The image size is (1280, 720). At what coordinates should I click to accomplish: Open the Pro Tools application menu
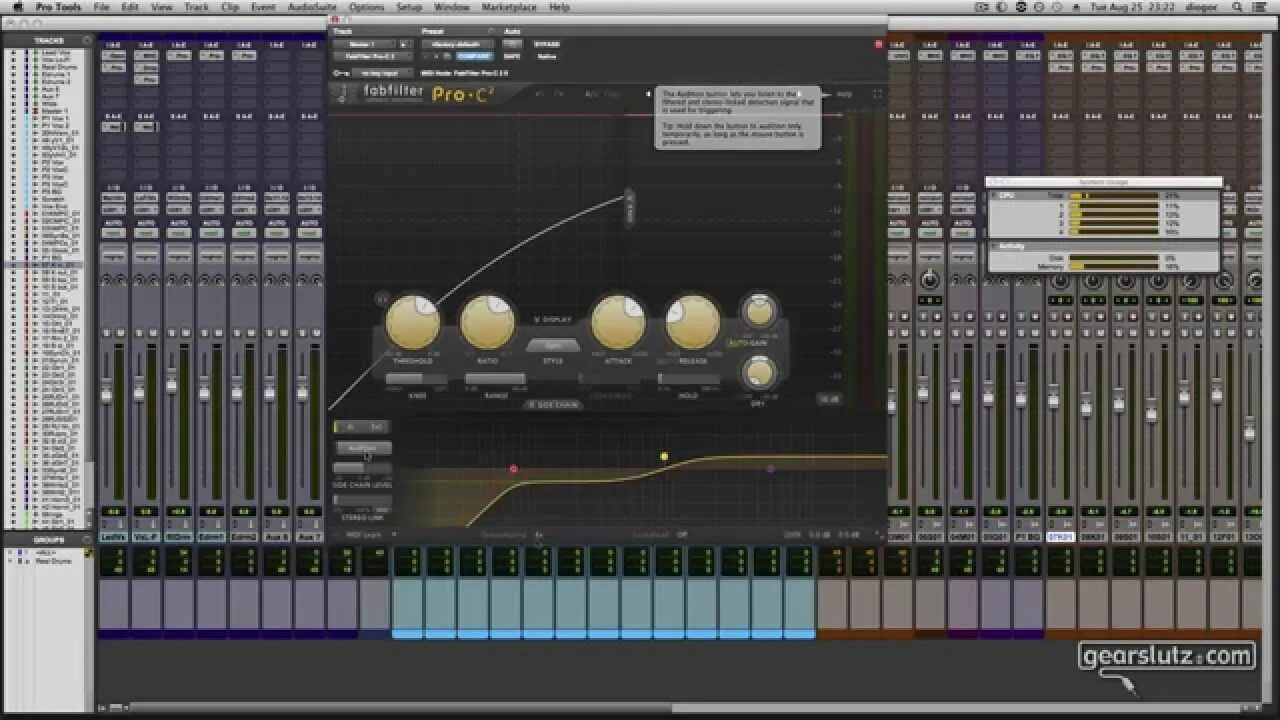(57, 7)
